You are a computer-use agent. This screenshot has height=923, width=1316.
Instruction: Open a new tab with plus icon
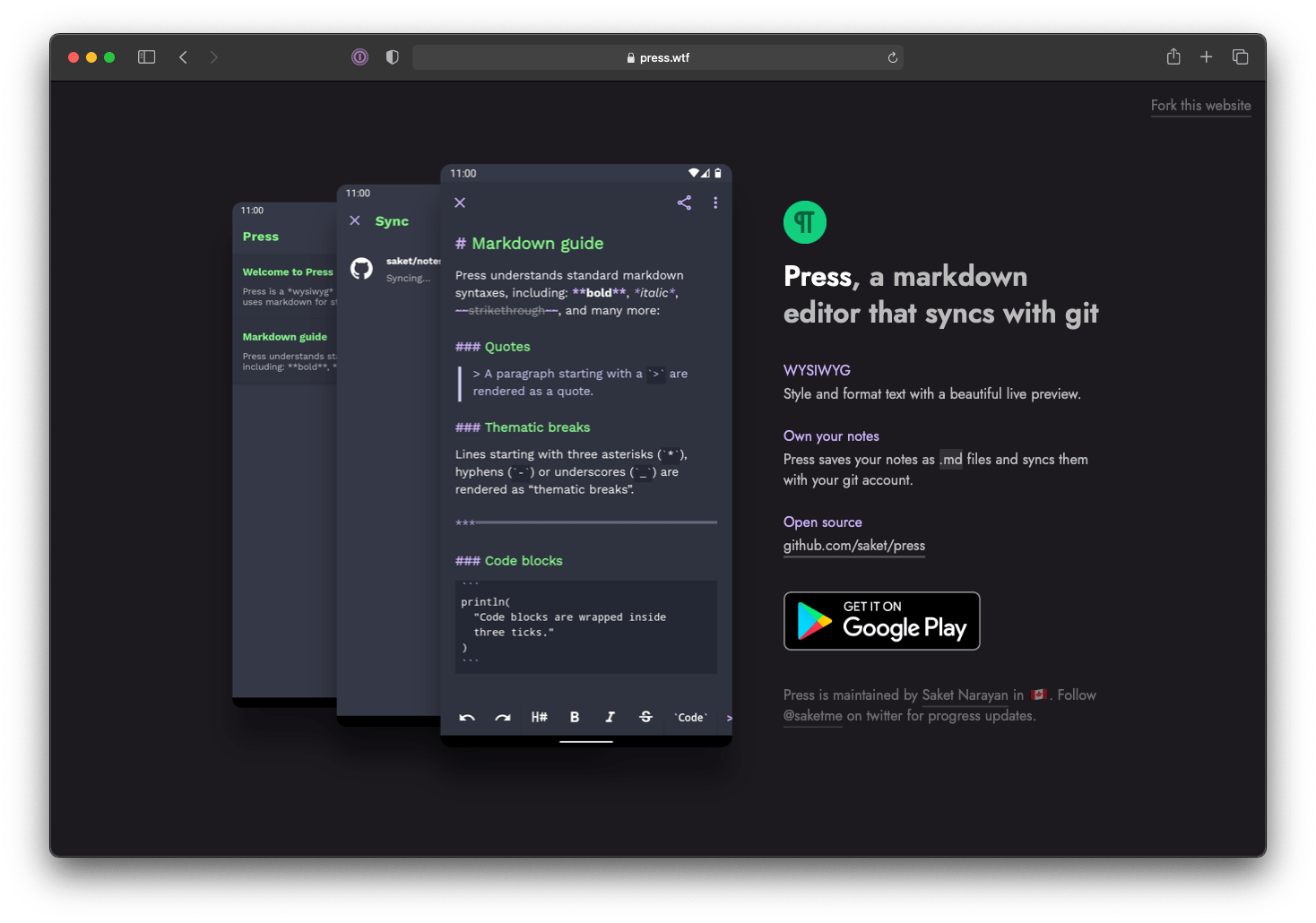1207,56
